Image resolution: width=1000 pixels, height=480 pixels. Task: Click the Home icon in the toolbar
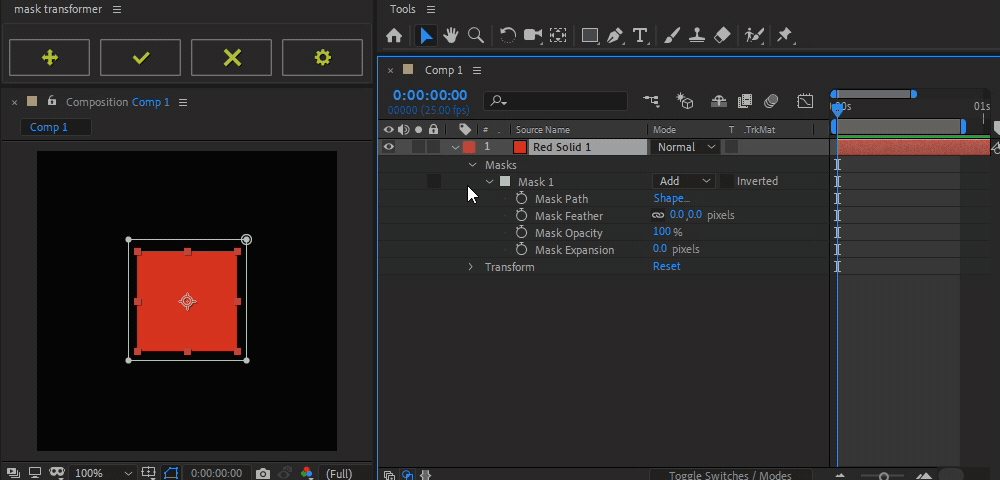click(394, 35)
